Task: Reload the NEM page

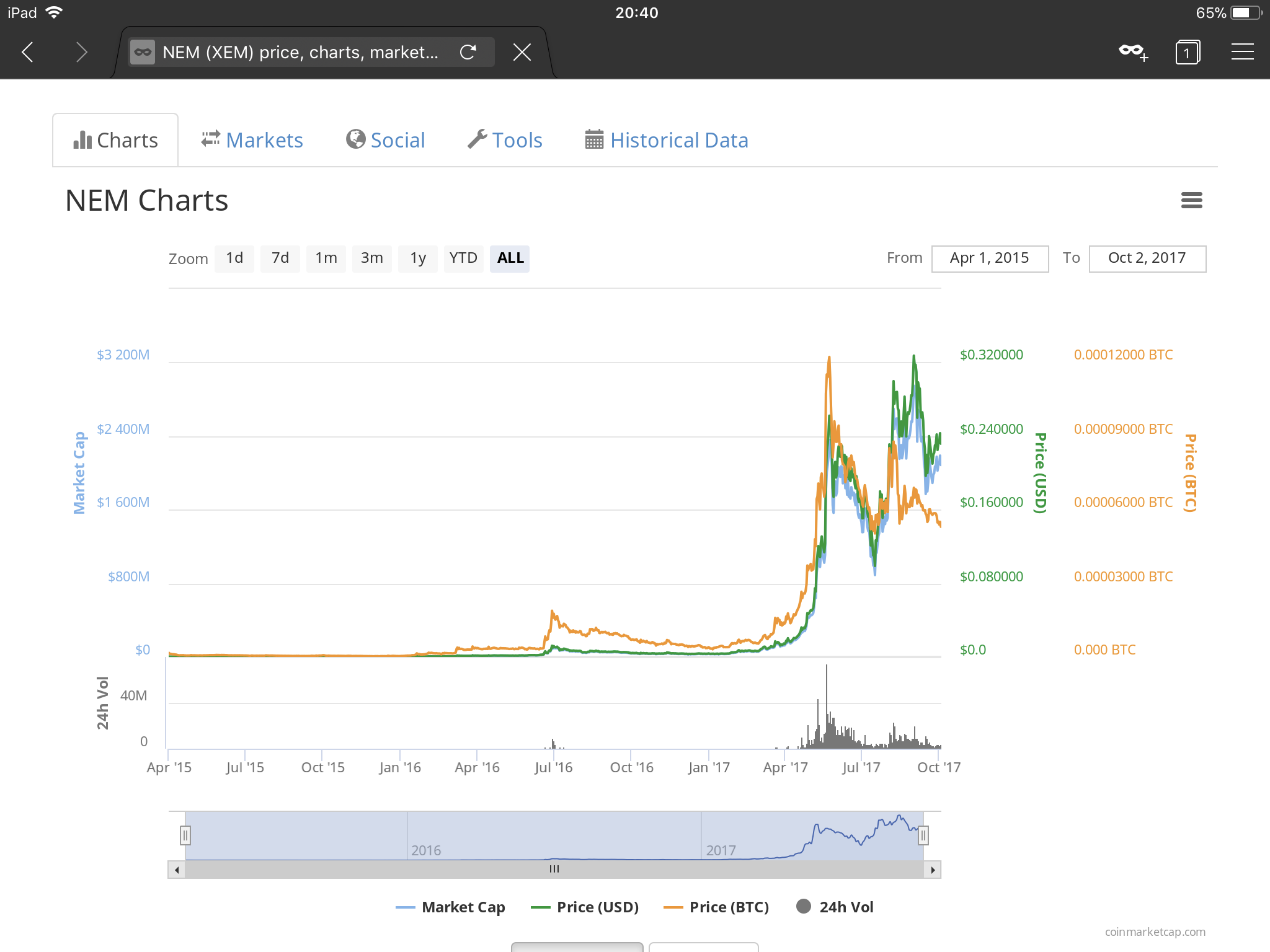Action: [468, 52]
